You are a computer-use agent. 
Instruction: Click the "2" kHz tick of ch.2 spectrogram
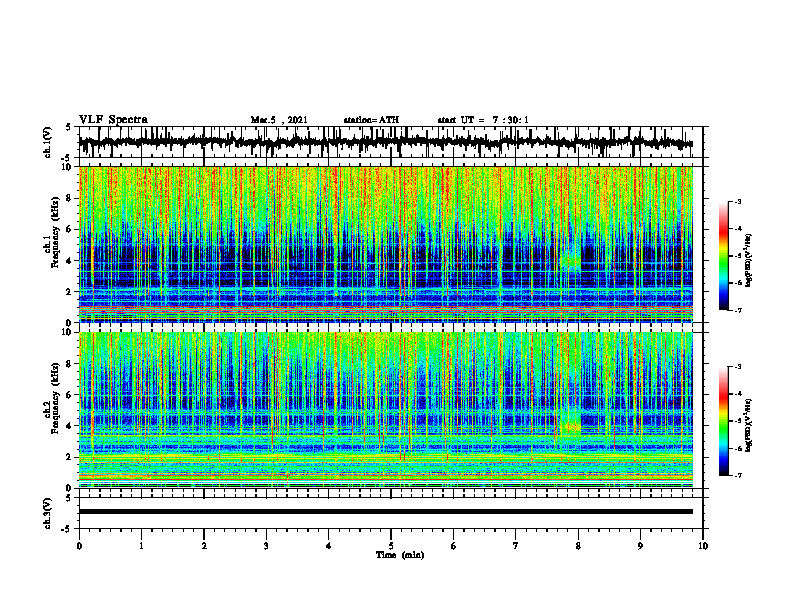(69, 457)
